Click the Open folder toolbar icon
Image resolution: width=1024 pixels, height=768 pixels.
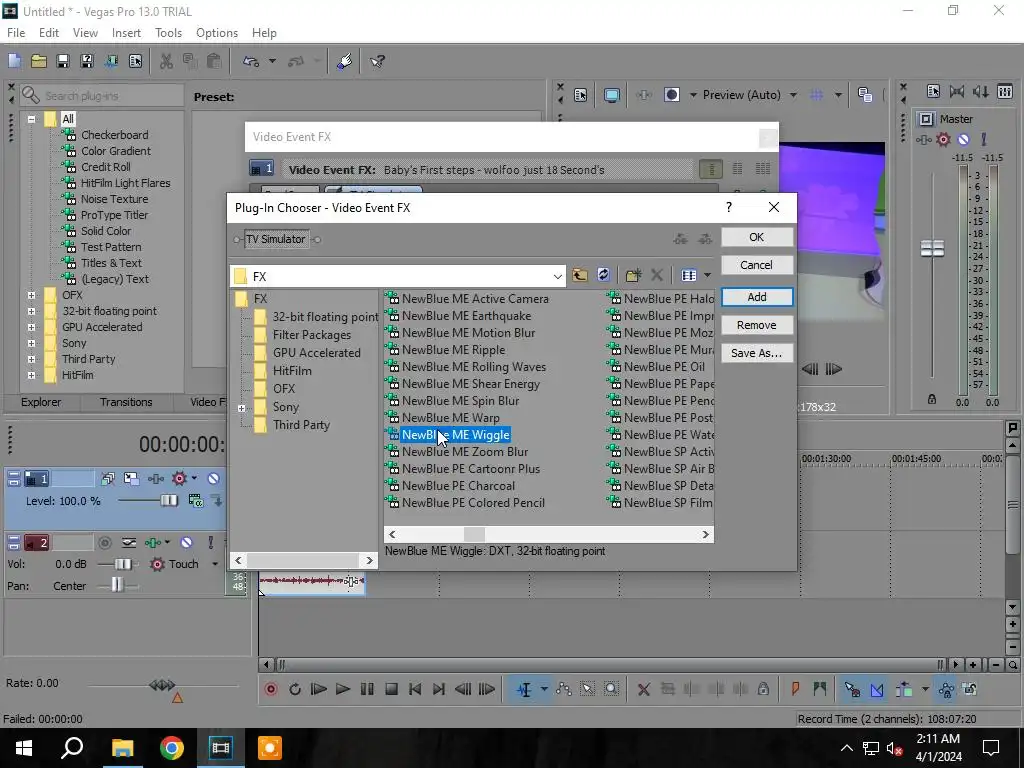coord(39,61)
